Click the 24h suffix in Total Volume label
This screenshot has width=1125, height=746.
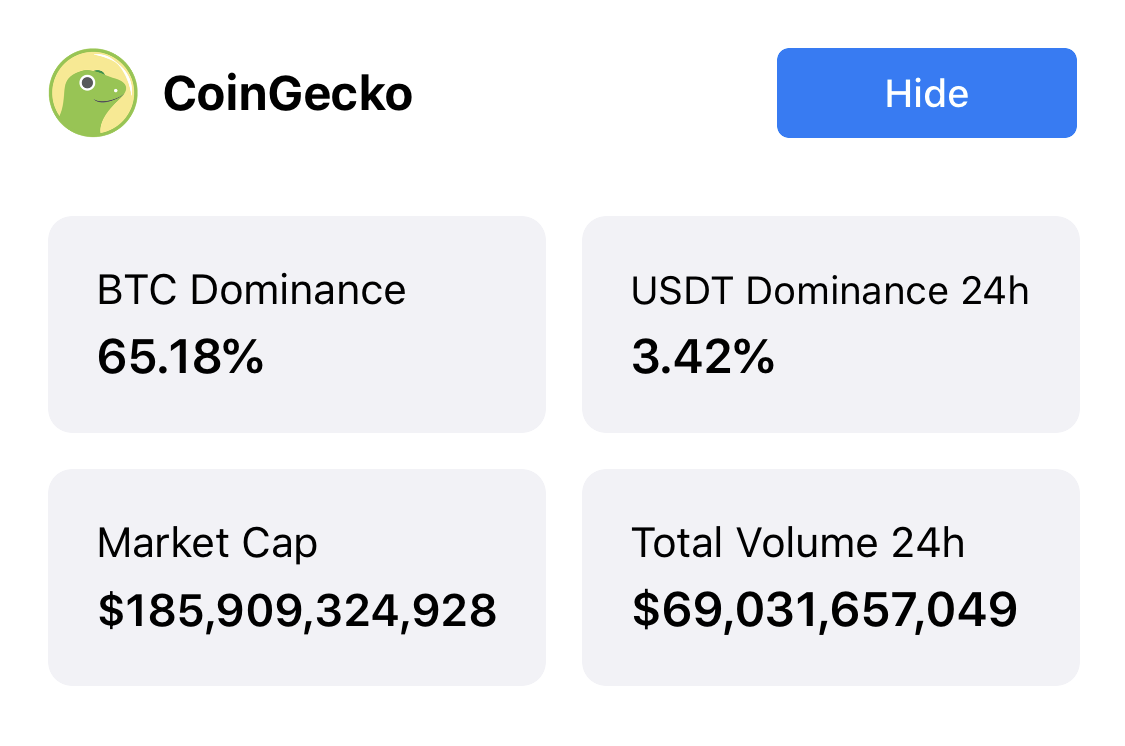coord(928,542)
